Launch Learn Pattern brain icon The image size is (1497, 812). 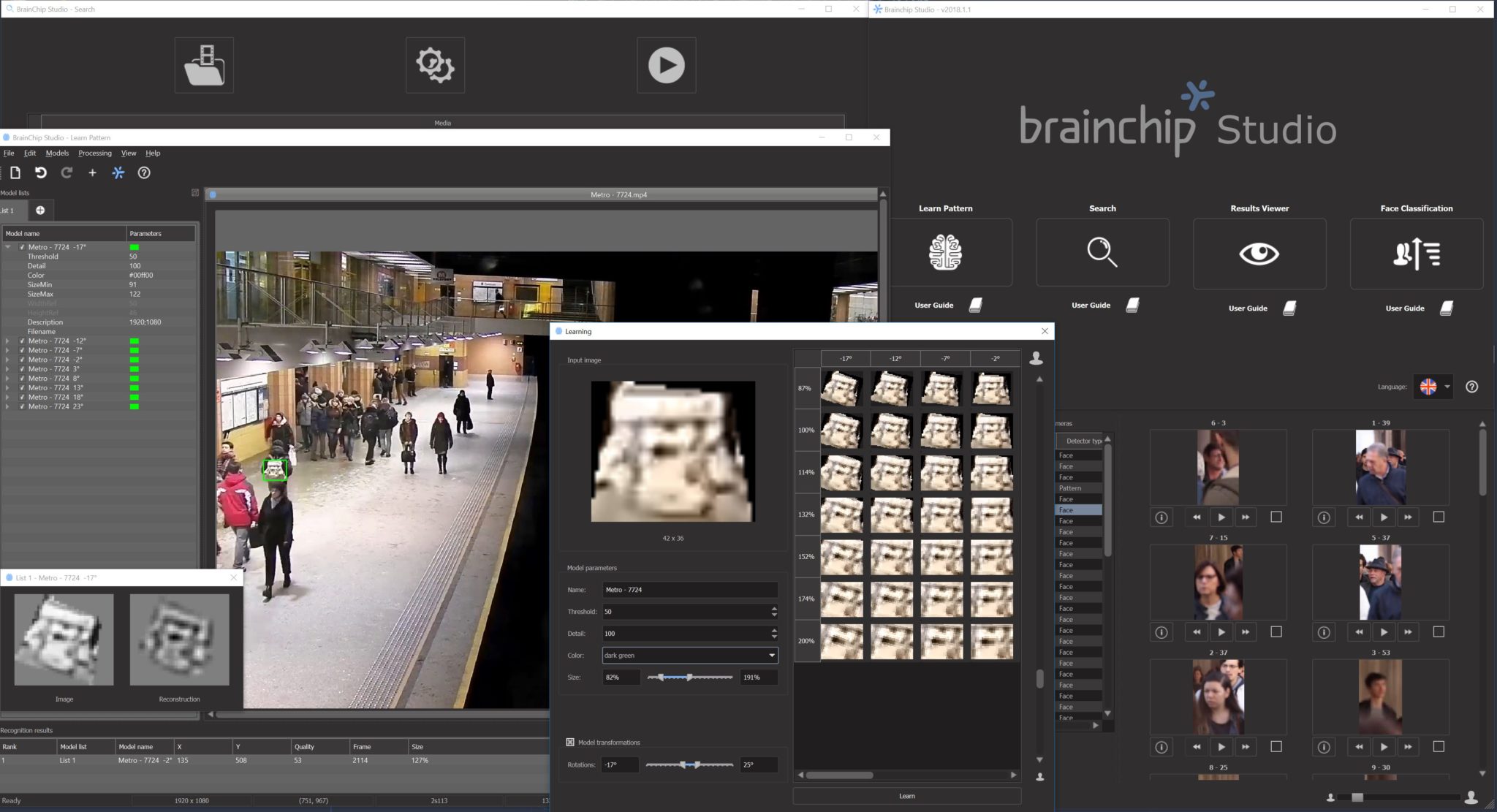click(945, 252)
